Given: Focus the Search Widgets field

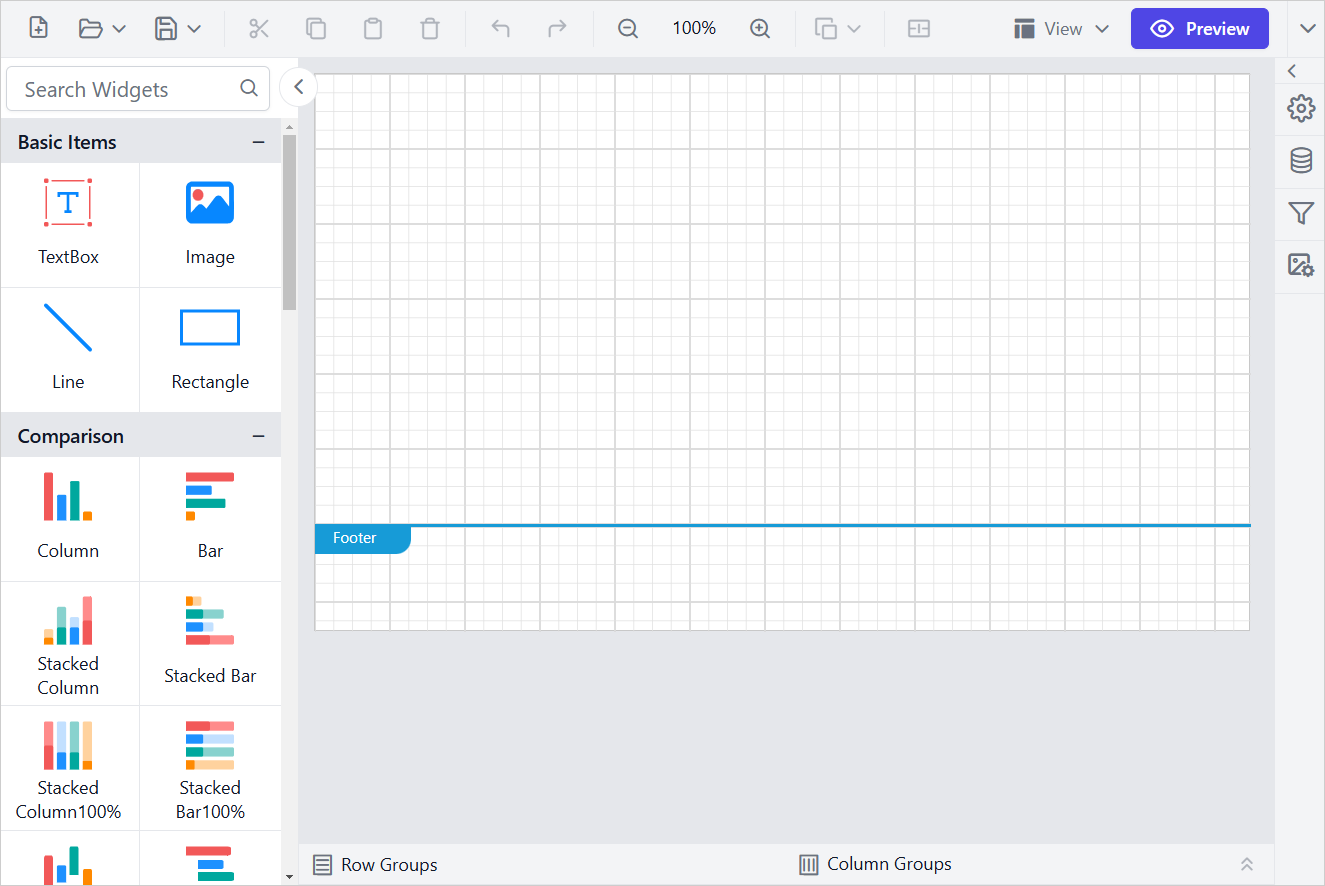Looking at the screenshot, I should tap(138, 89).
